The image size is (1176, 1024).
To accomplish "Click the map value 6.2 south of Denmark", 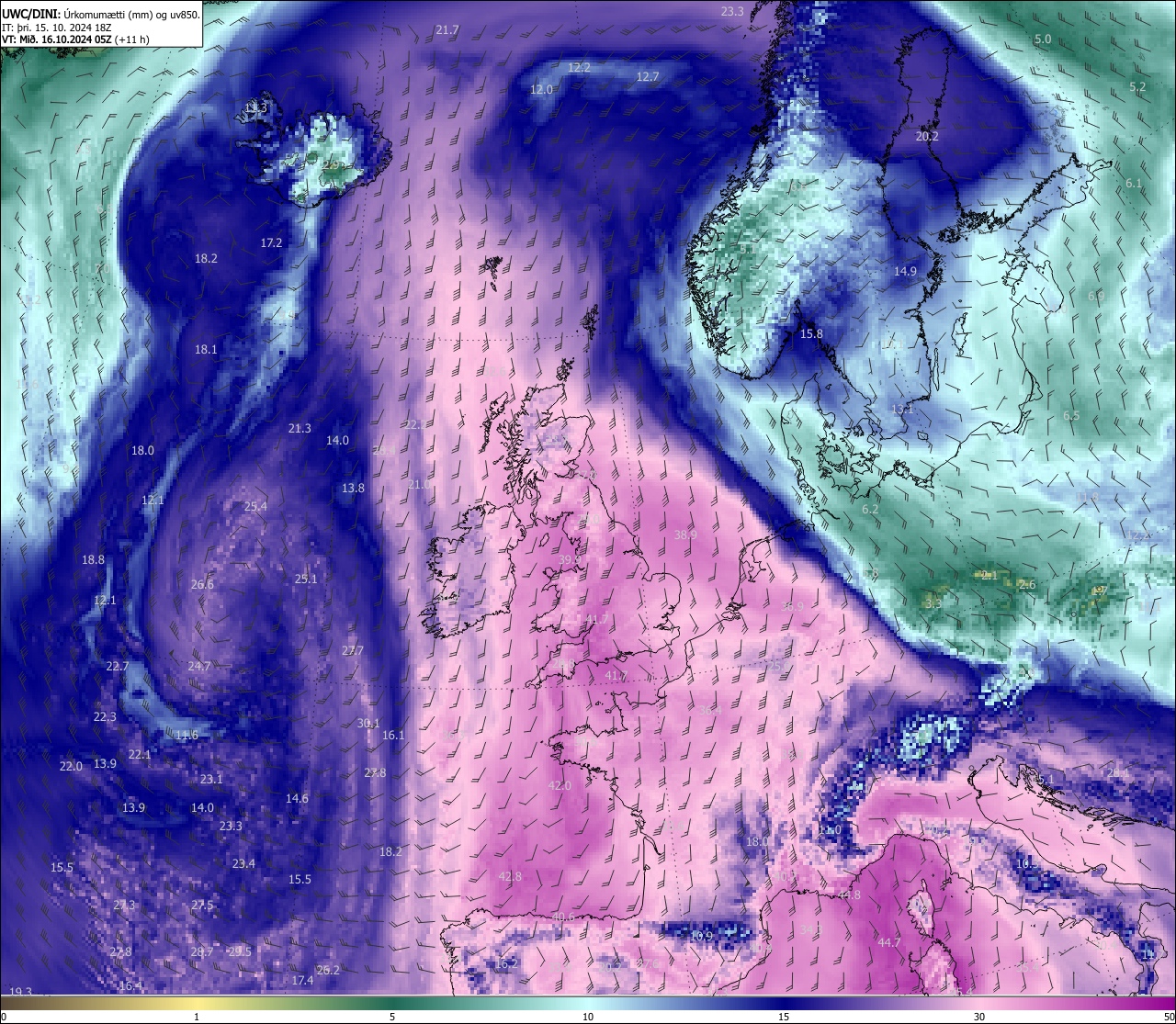I will pyautogui.click(x=870, y=510).
